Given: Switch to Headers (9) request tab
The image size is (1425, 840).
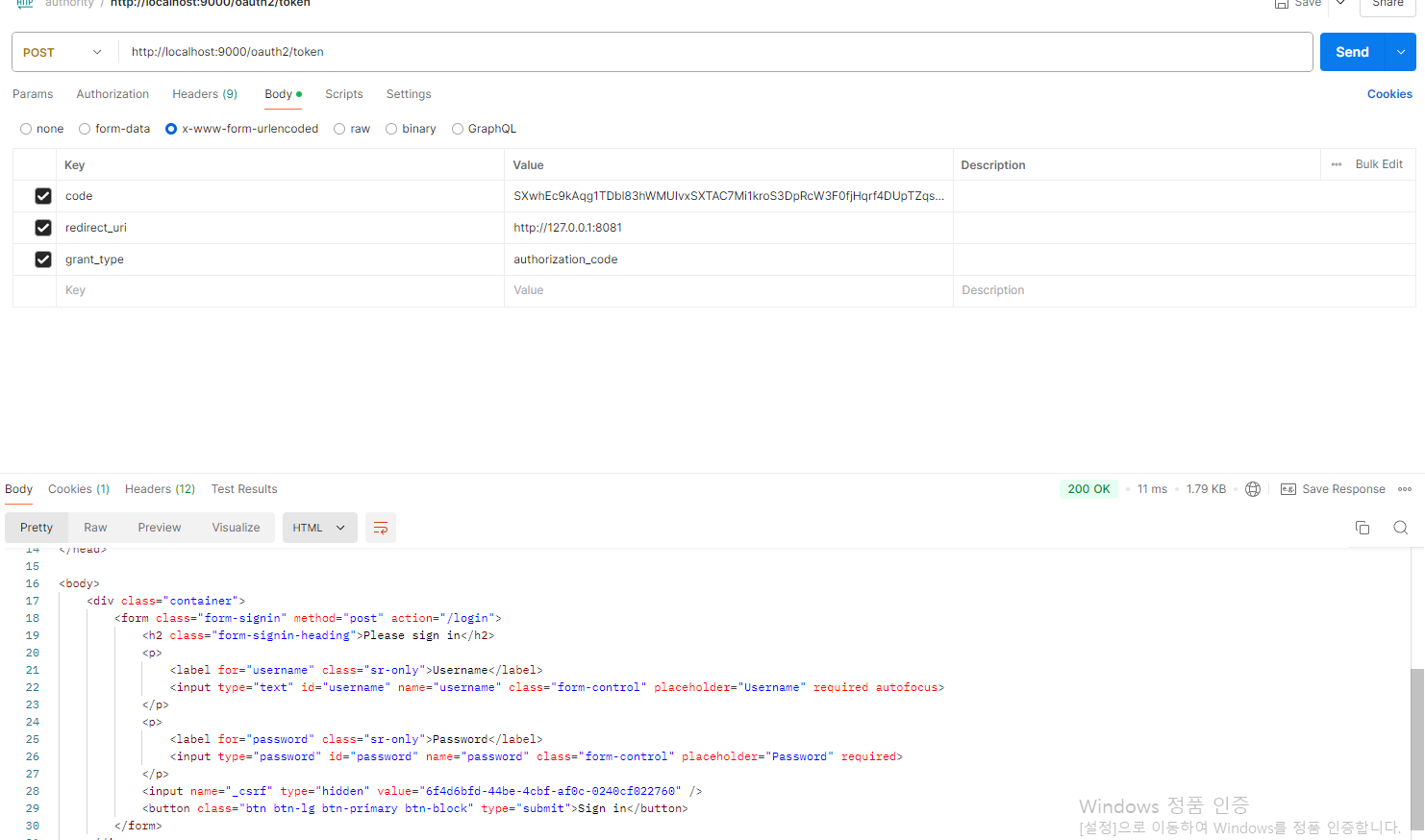Looking at the screenshot, I should (205, 94).
